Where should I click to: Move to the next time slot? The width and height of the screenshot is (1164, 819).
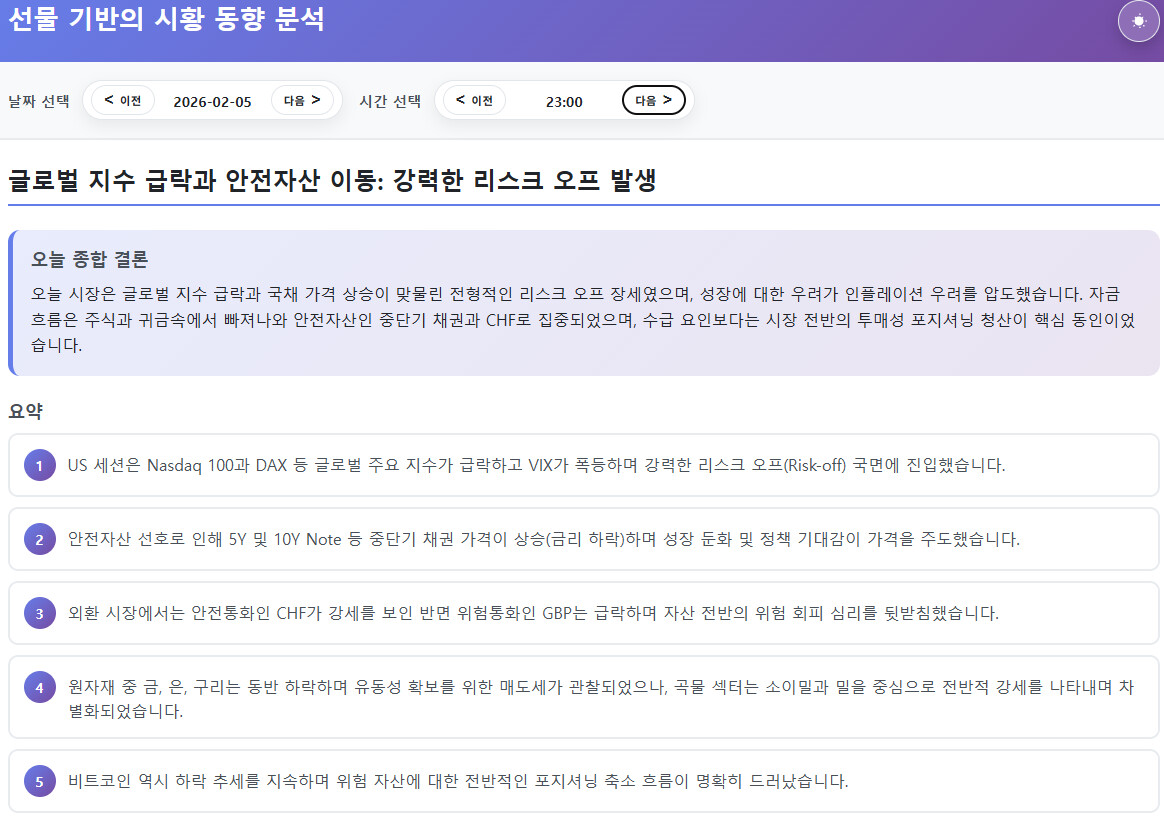[x=653, y=101]
